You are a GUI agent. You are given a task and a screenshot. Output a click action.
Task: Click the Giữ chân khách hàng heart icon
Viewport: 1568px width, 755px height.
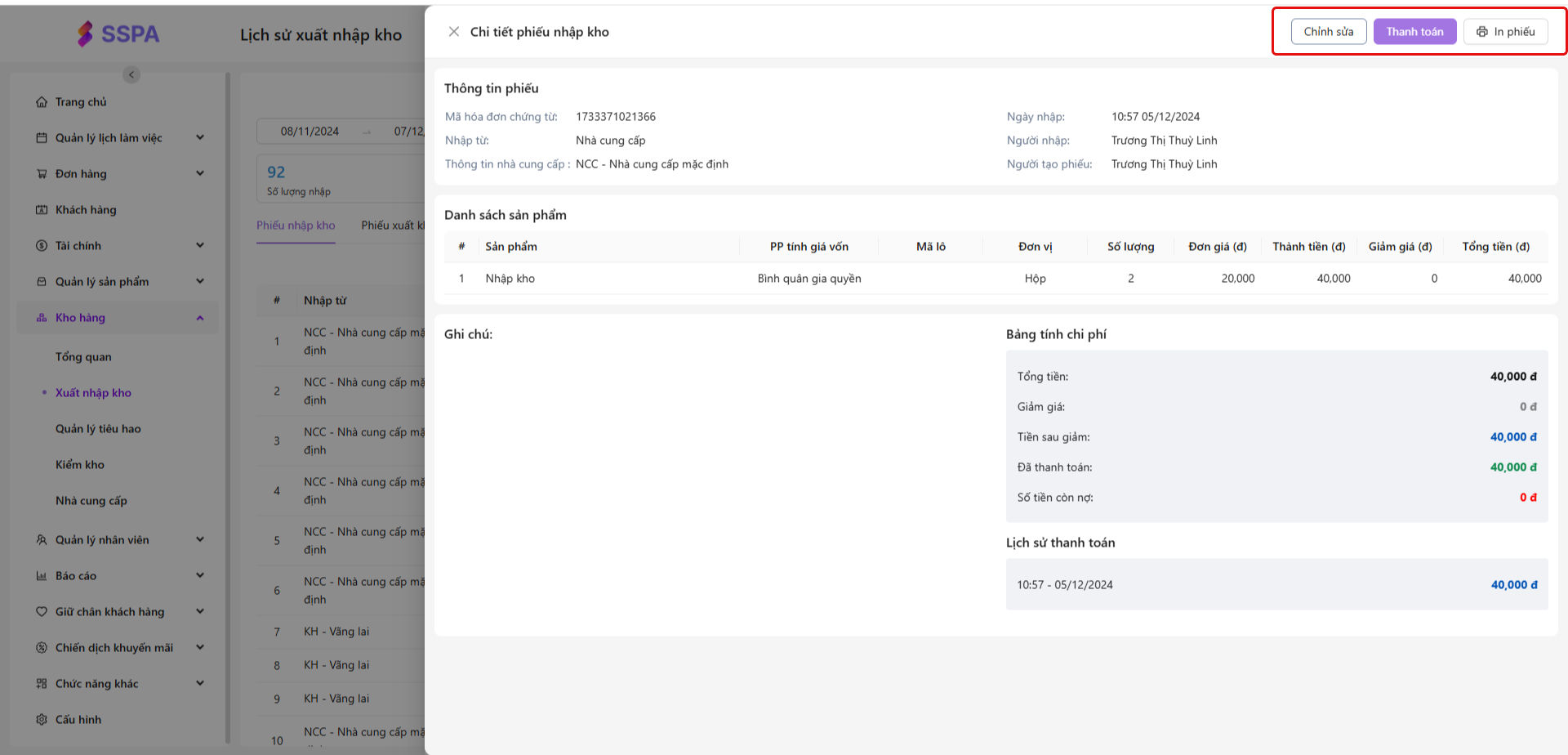coord(42,612)
